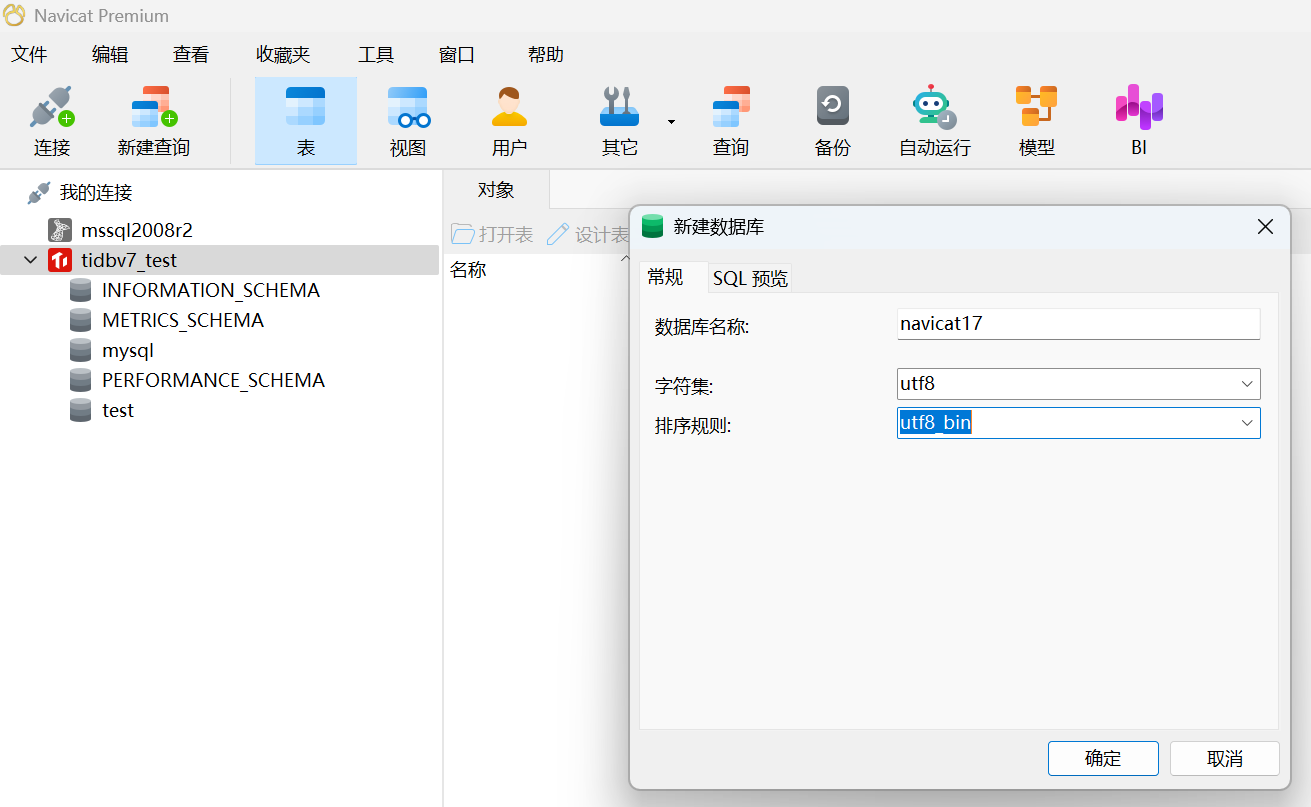This screenshot has height=807, width=1311.
Task: Open the Edit (编辑) menu
Action: 110,55
